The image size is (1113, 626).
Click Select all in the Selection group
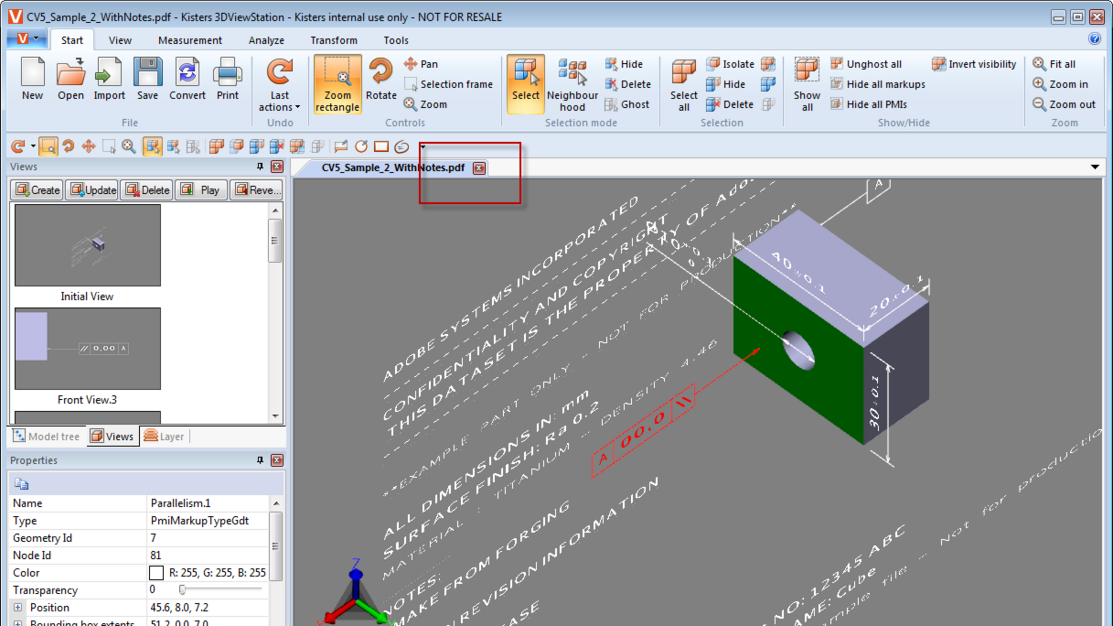[684, 85]
